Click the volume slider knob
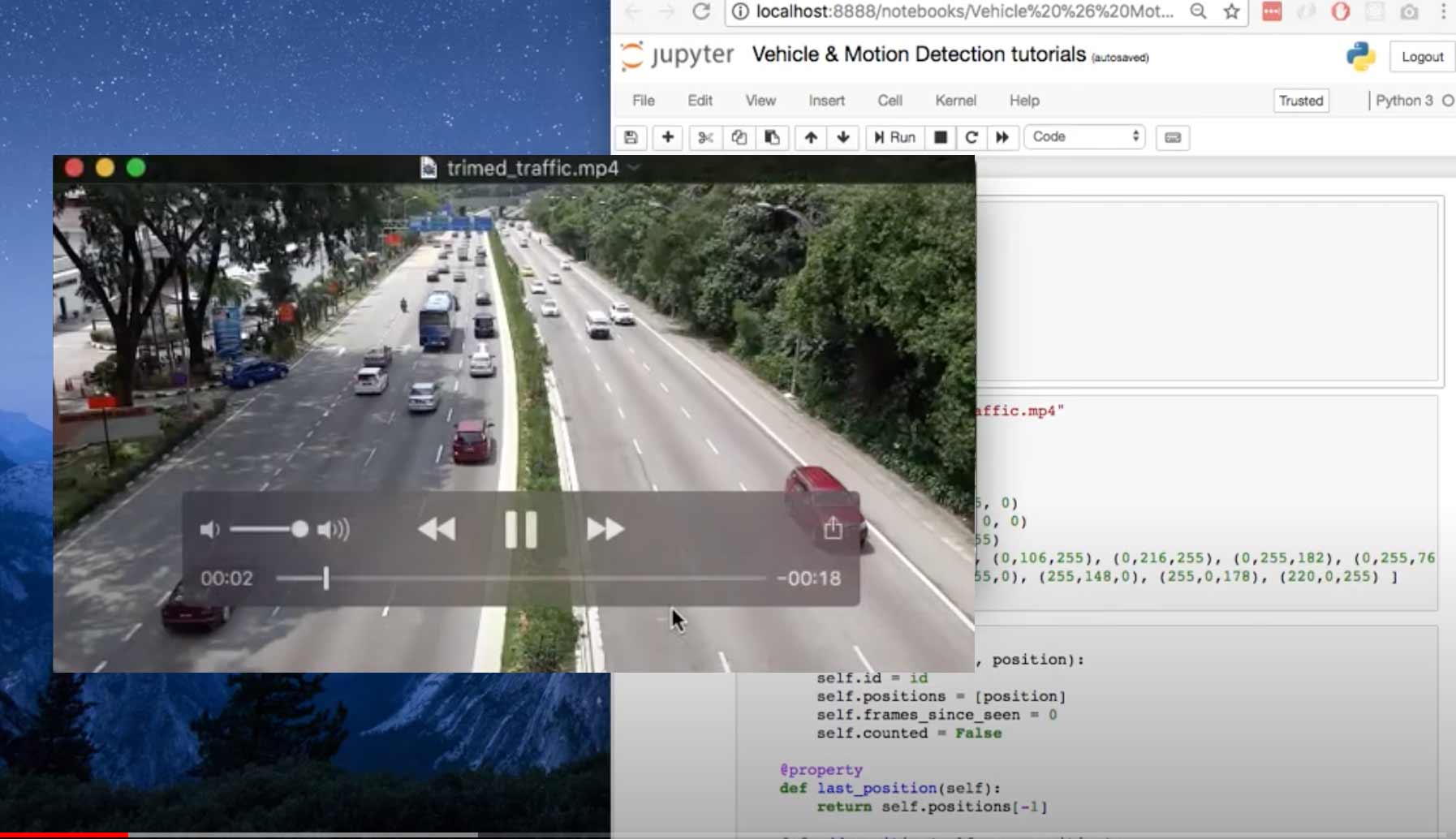Screen dimensions: 1456x839 (x=299, y=530)
